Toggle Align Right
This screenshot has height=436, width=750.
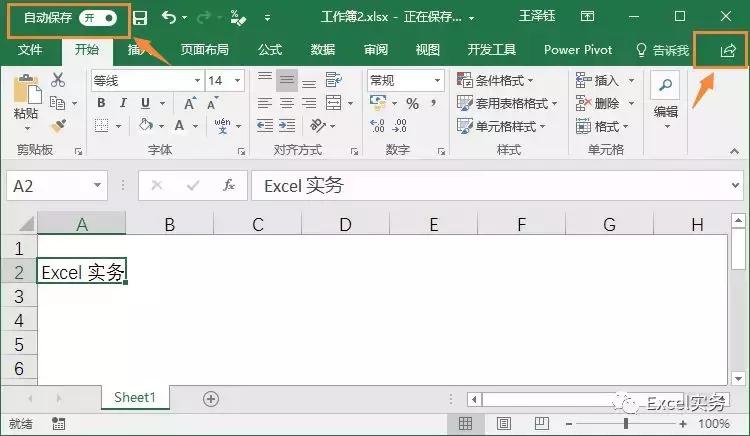309,103
